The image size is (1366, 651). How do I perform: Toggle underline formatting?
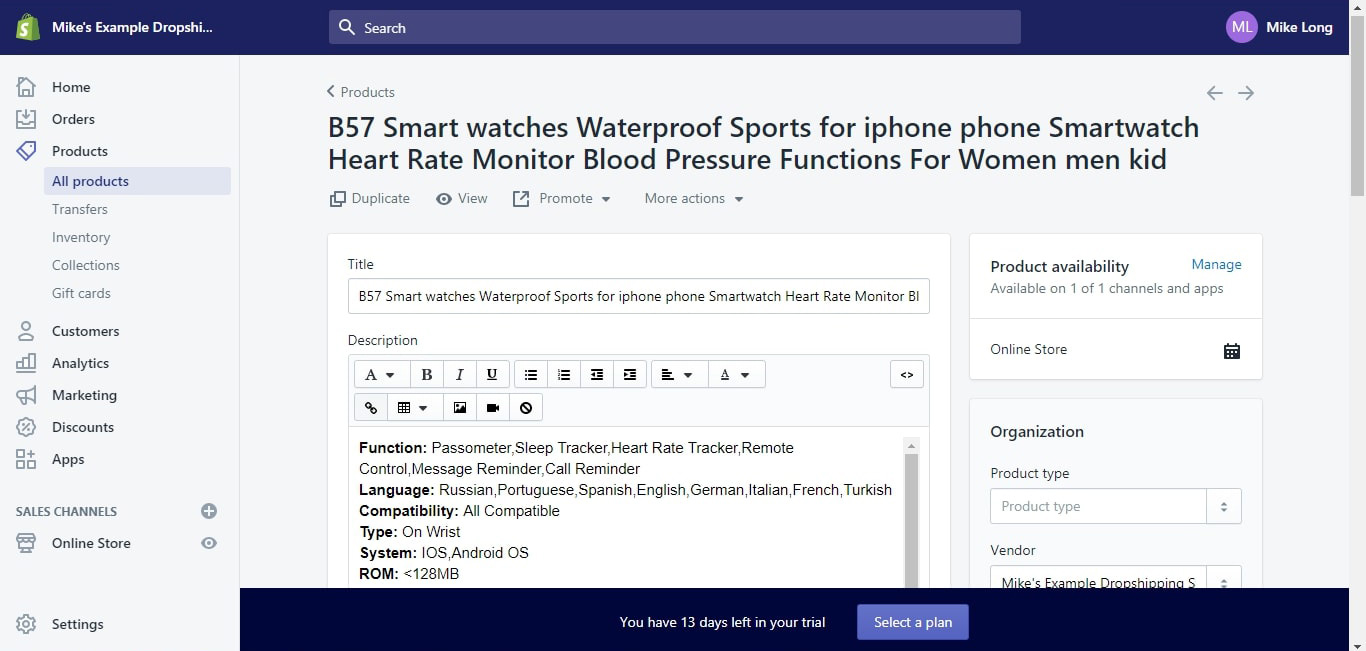point(492,374)
